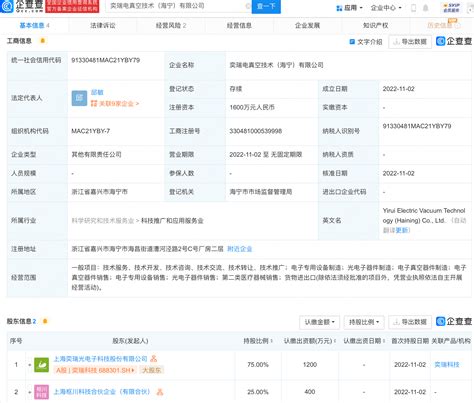Switch to the 知识产权 tab
This screenshot has width=474, height=403.
click(x=375, y=25)
